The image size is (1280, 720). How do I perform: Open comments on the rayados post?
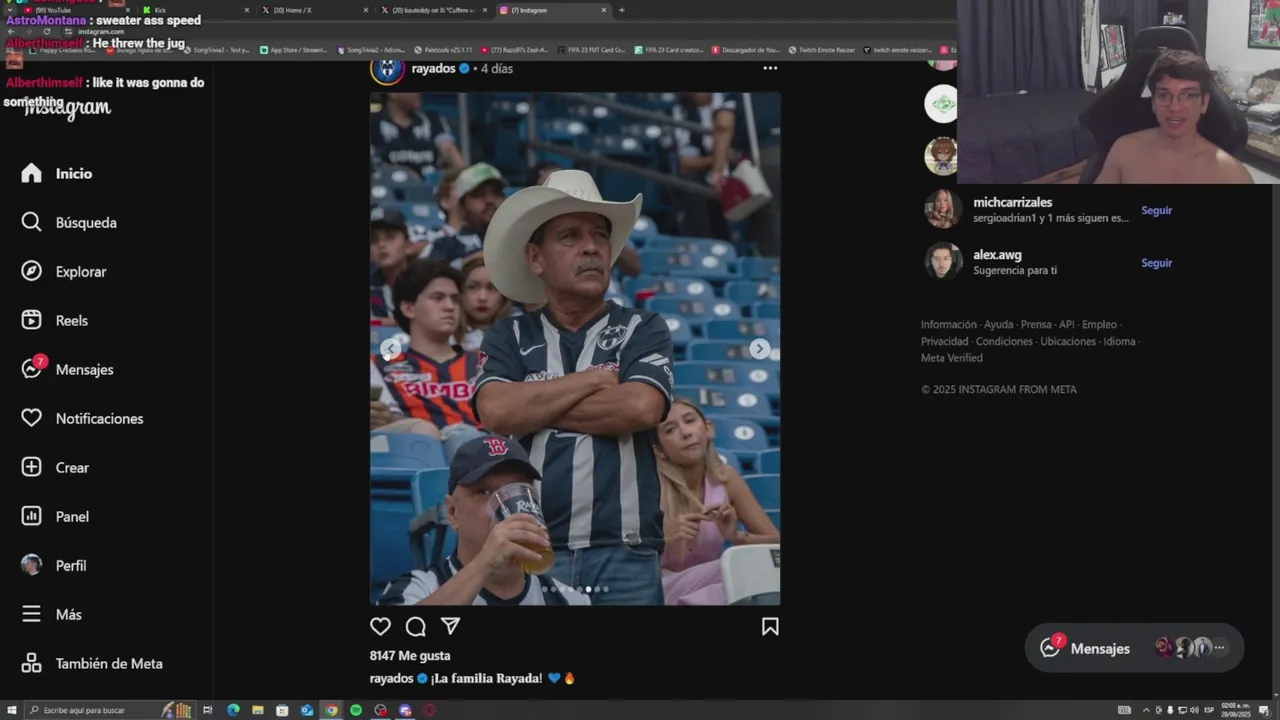(416, 626)
